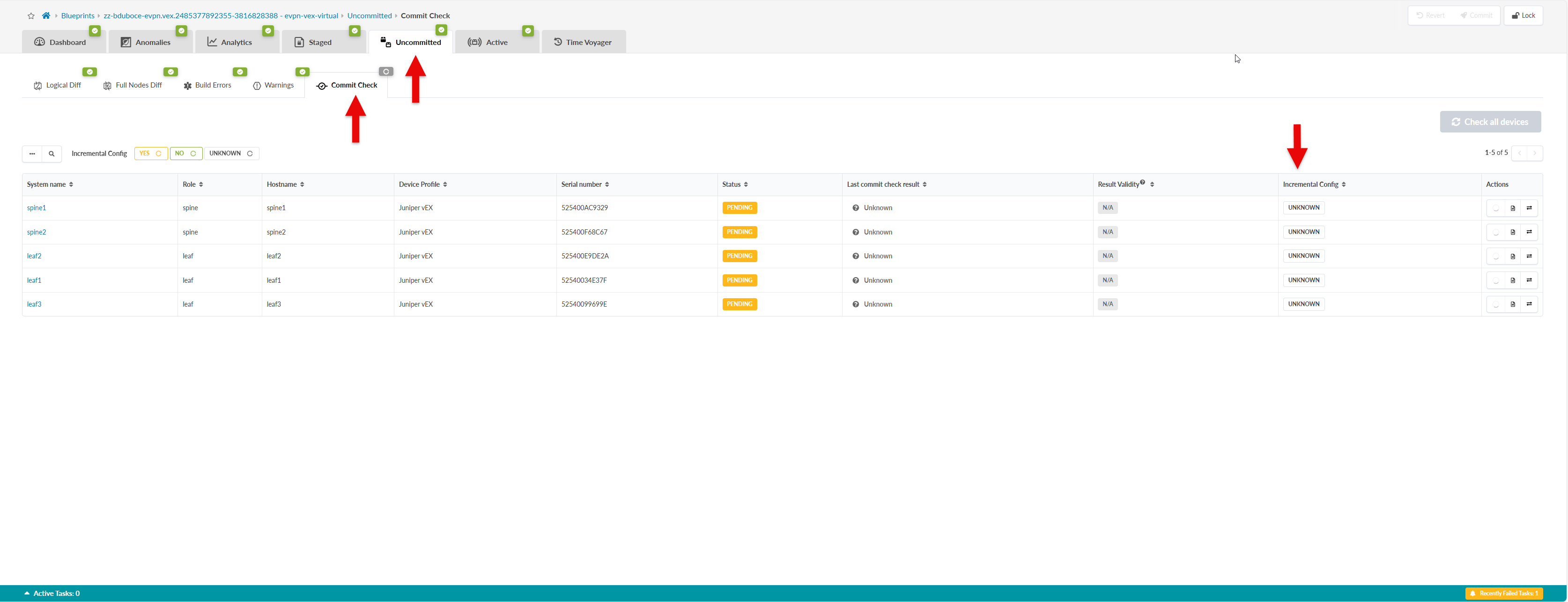Open the Logical Diff sub-tab
The image size is (1568, 602).
point(57,85)
